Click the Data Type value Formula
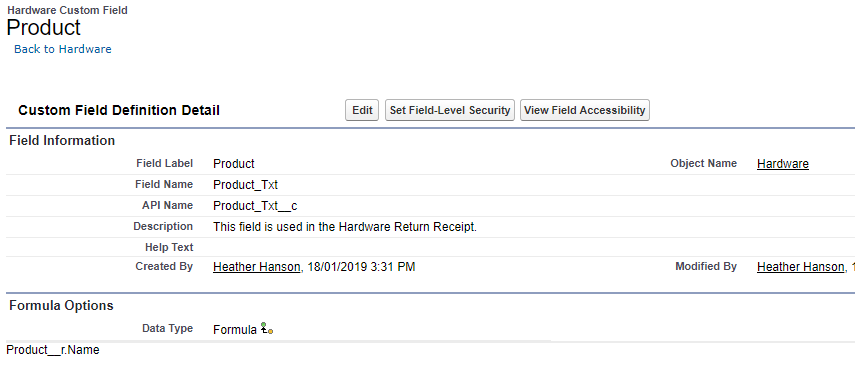This screenshot has width=855, height=373. pos(235,329)
